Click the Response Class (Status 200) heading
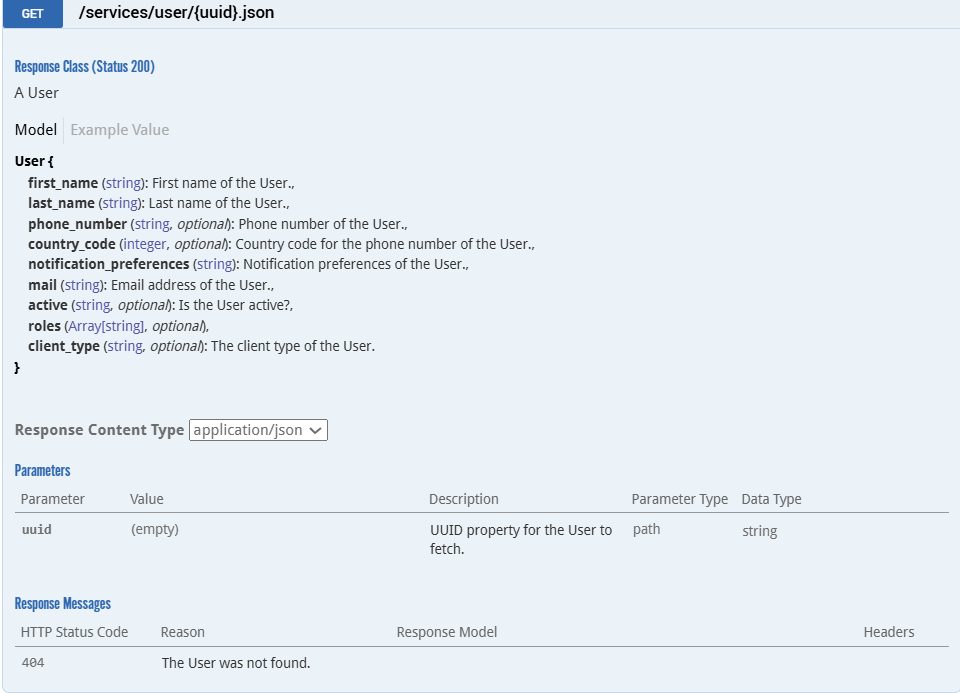Viewport: 960px width, 693px height. tap(84, 67)
